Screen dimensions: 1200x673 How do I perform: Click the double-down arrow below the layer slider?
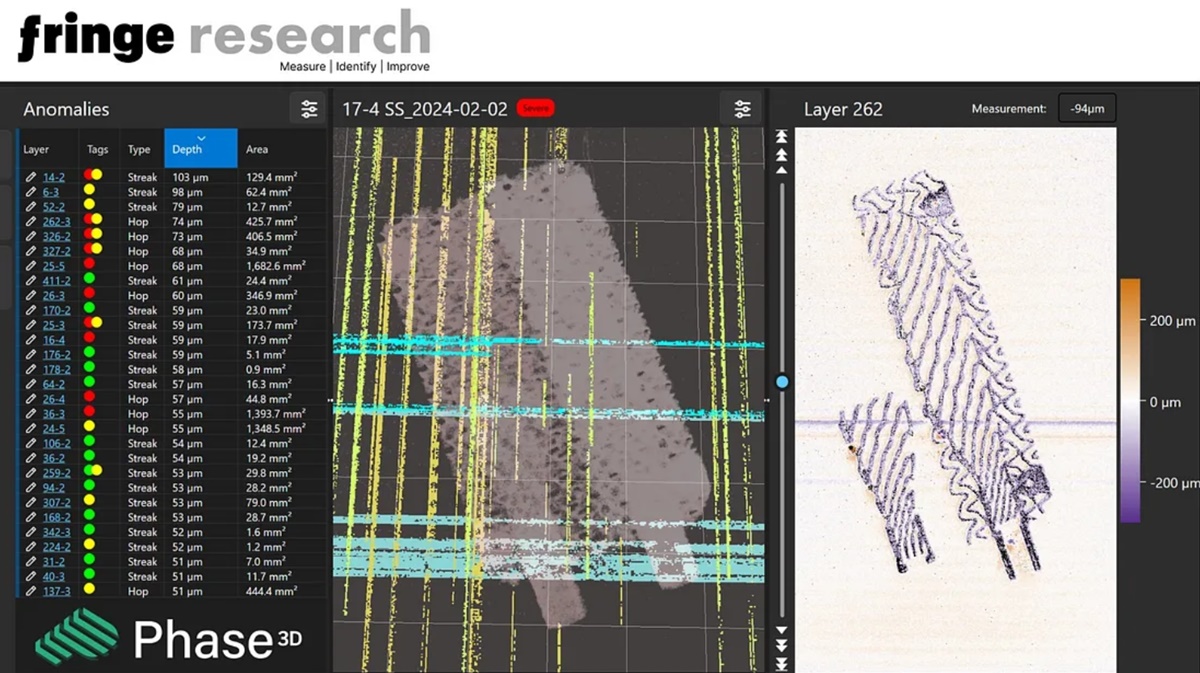point(782,645)
